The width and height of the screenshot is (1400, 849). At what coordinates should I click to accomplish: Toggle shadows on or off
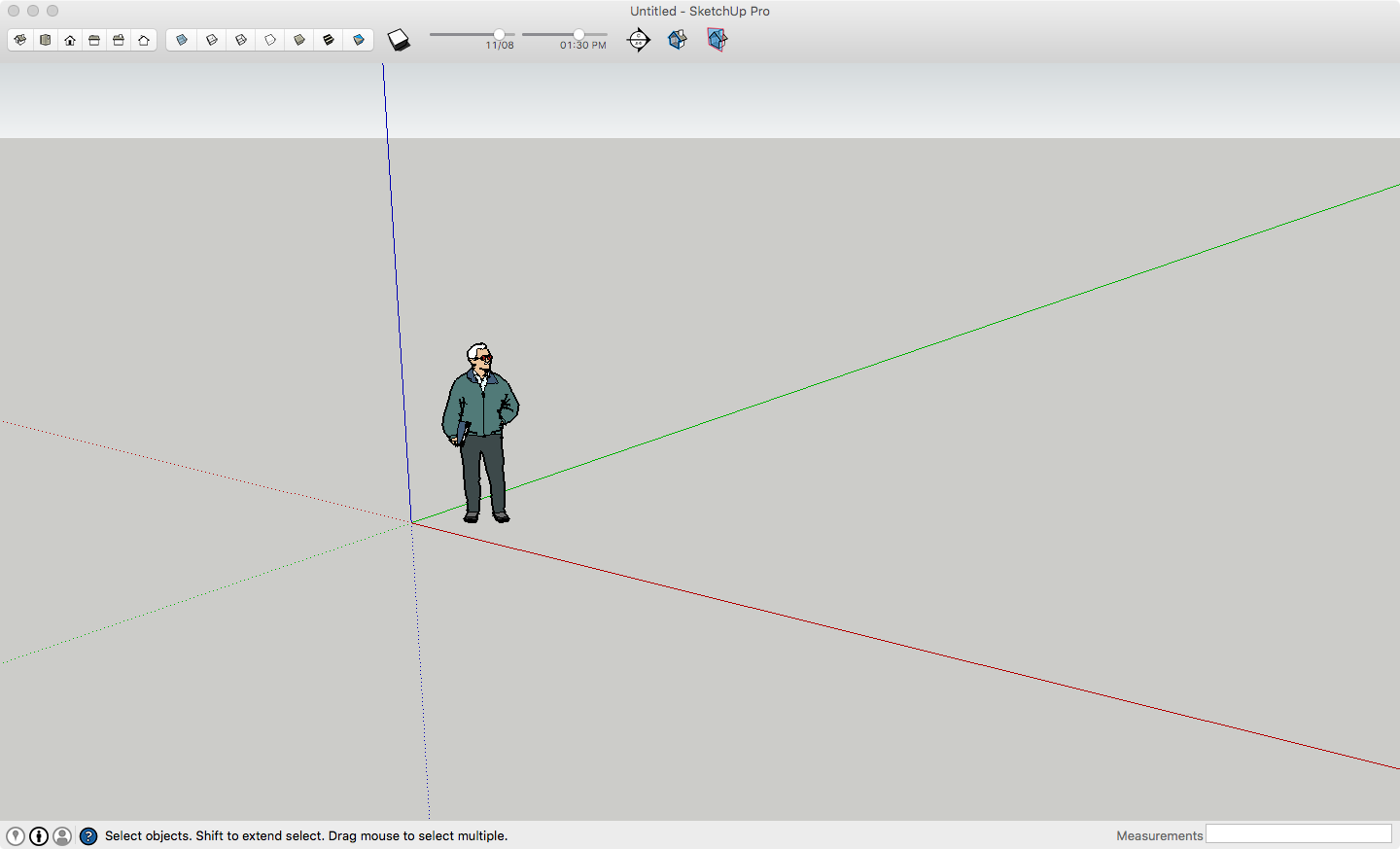click(399, 40)
